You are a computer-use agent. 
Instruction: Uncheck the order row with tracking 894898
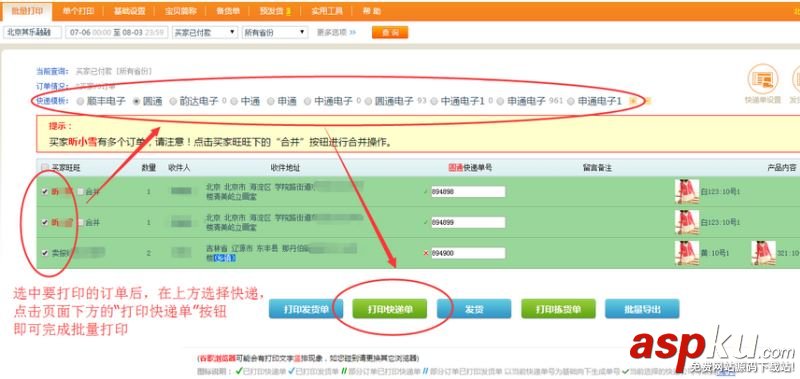pyautogui.click(x=45, y=192)
